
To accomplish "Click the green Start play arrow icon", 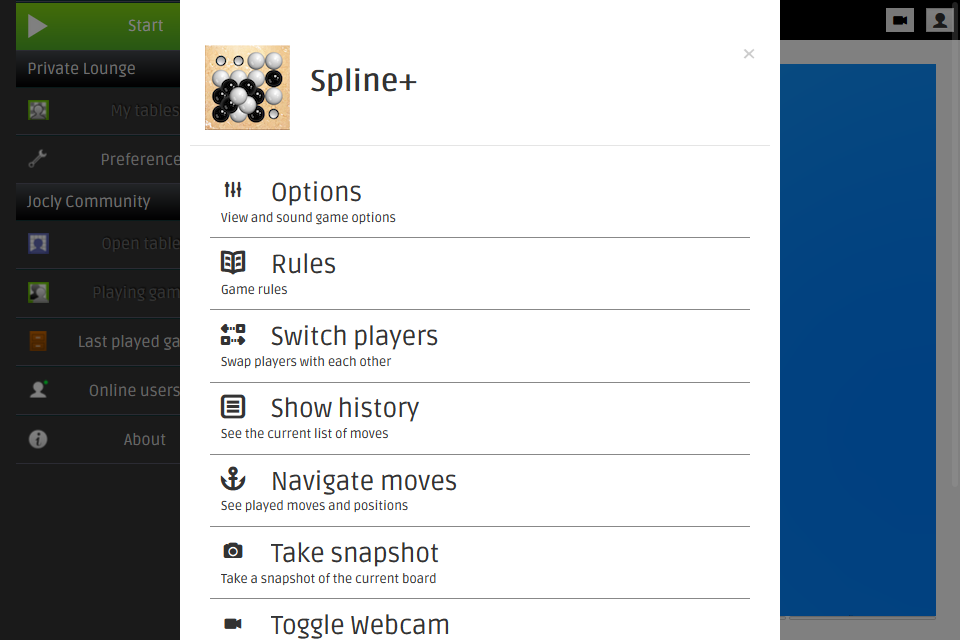I will (x=38, y=26).
